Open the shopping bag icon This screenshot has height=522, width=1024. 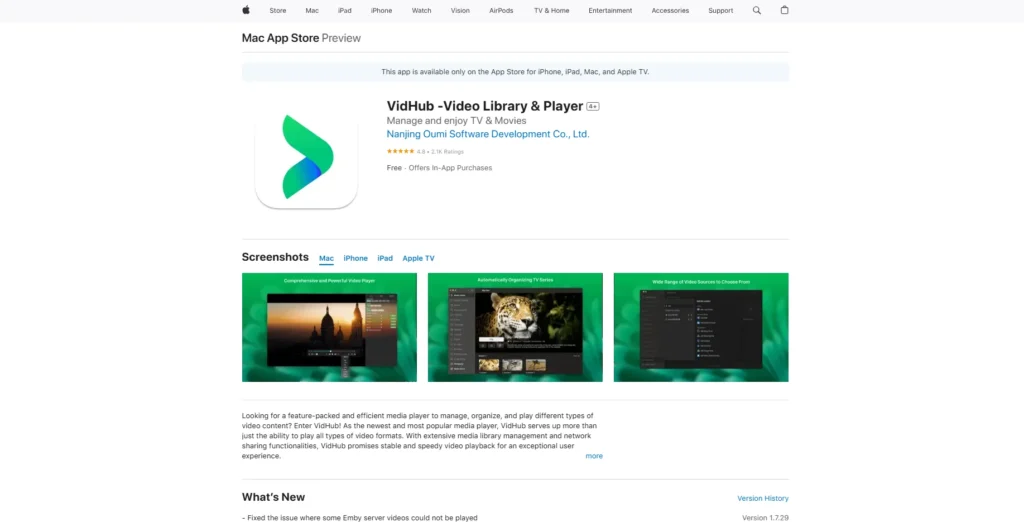[784, 10]
